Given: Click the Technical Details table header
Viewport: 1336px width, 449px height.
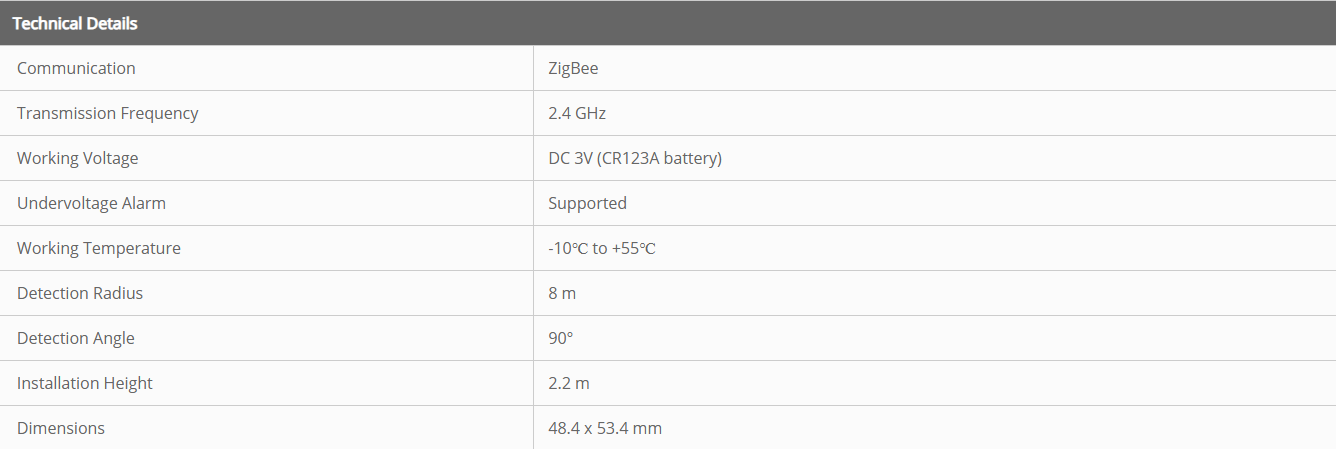Looking at the screenshot, I should coord(75,23).
